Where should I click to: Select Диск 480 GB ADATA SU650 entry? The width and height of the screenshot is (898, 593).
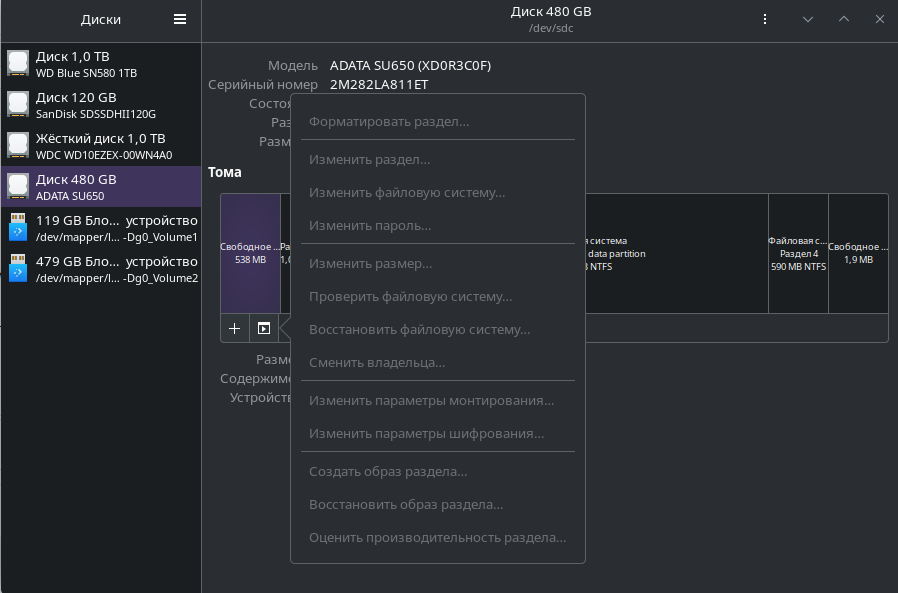point(101,187)
